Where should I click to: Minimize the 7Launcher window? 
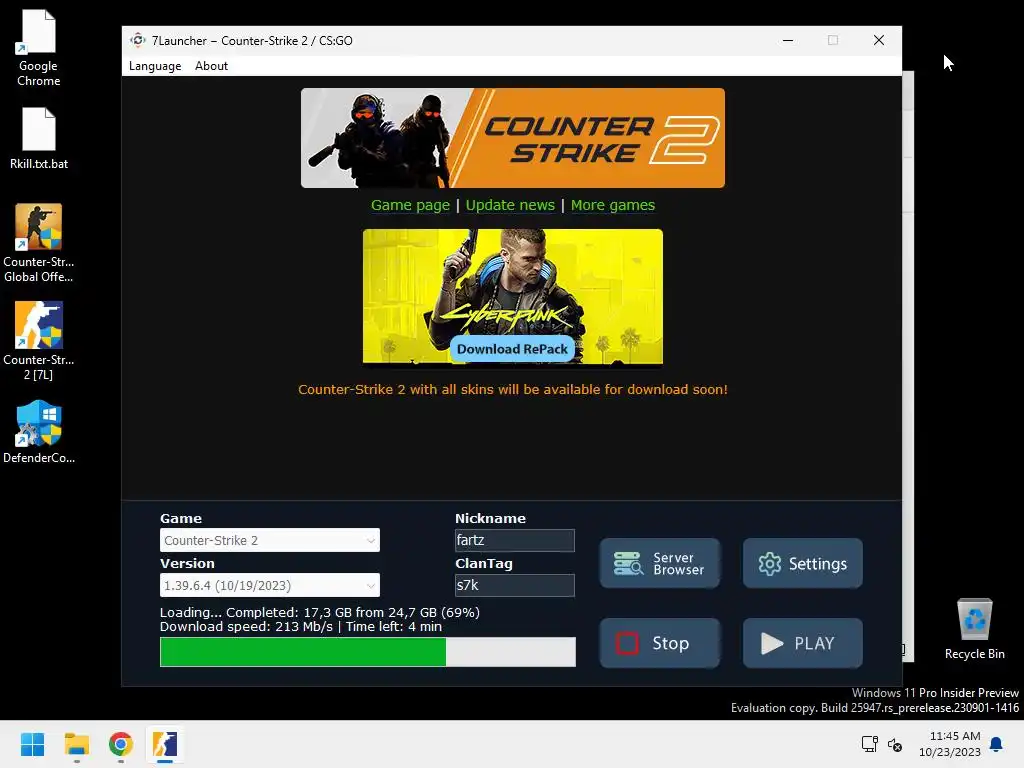tap(788, 40)
